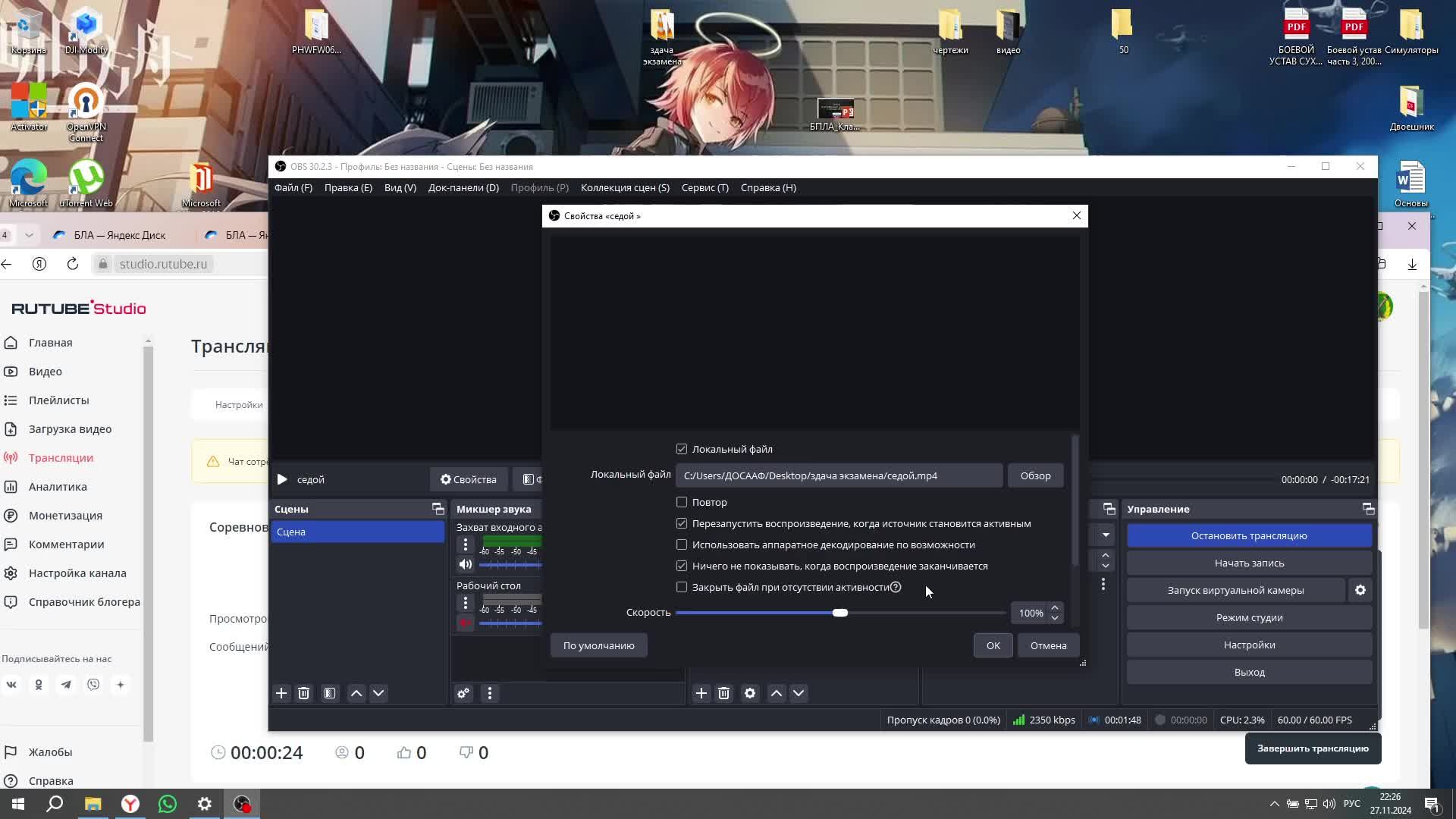
Task: Move scene up with arrow icon
Action: click(356, 693)
